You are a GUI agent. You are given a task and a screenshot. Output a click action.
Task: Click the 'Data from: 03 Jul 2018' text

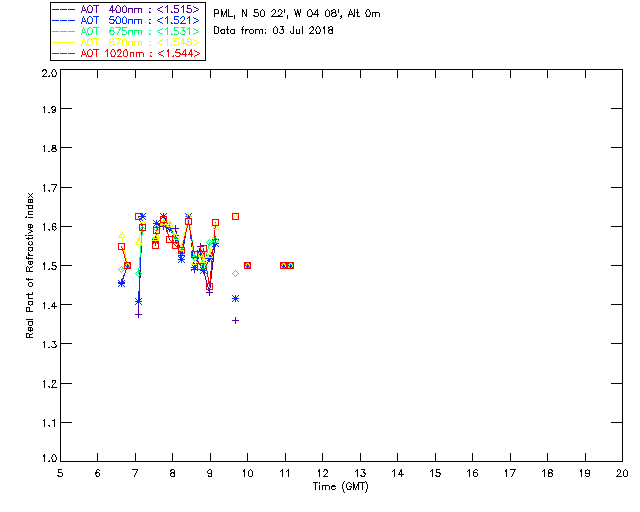click(x=273, y=31)
